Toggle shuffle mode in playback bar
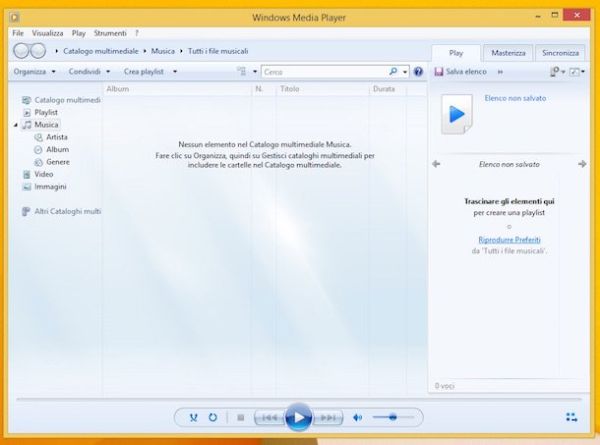Image resolution: width=600 pixels, height=445 pixels. 194,417
